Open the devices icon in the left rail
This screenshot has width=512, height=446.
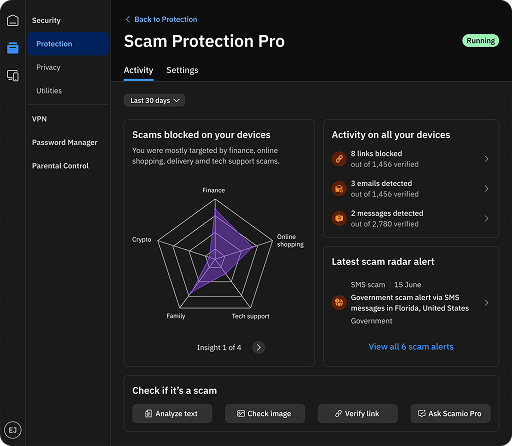(13, 76)
